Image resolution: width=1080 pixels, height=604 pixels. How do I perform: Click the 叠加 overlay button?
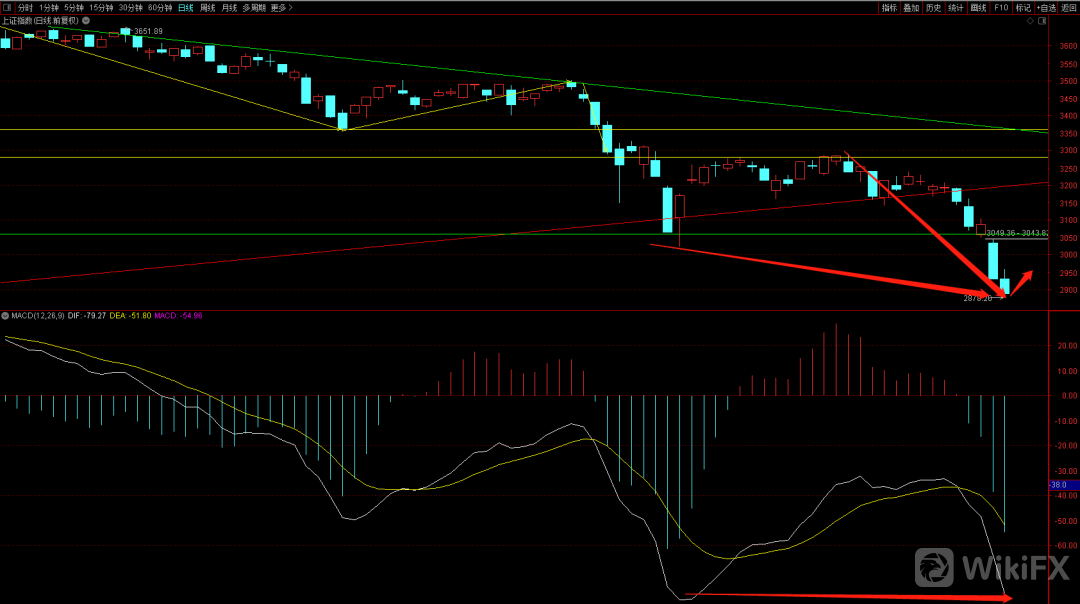coord(911,7)
